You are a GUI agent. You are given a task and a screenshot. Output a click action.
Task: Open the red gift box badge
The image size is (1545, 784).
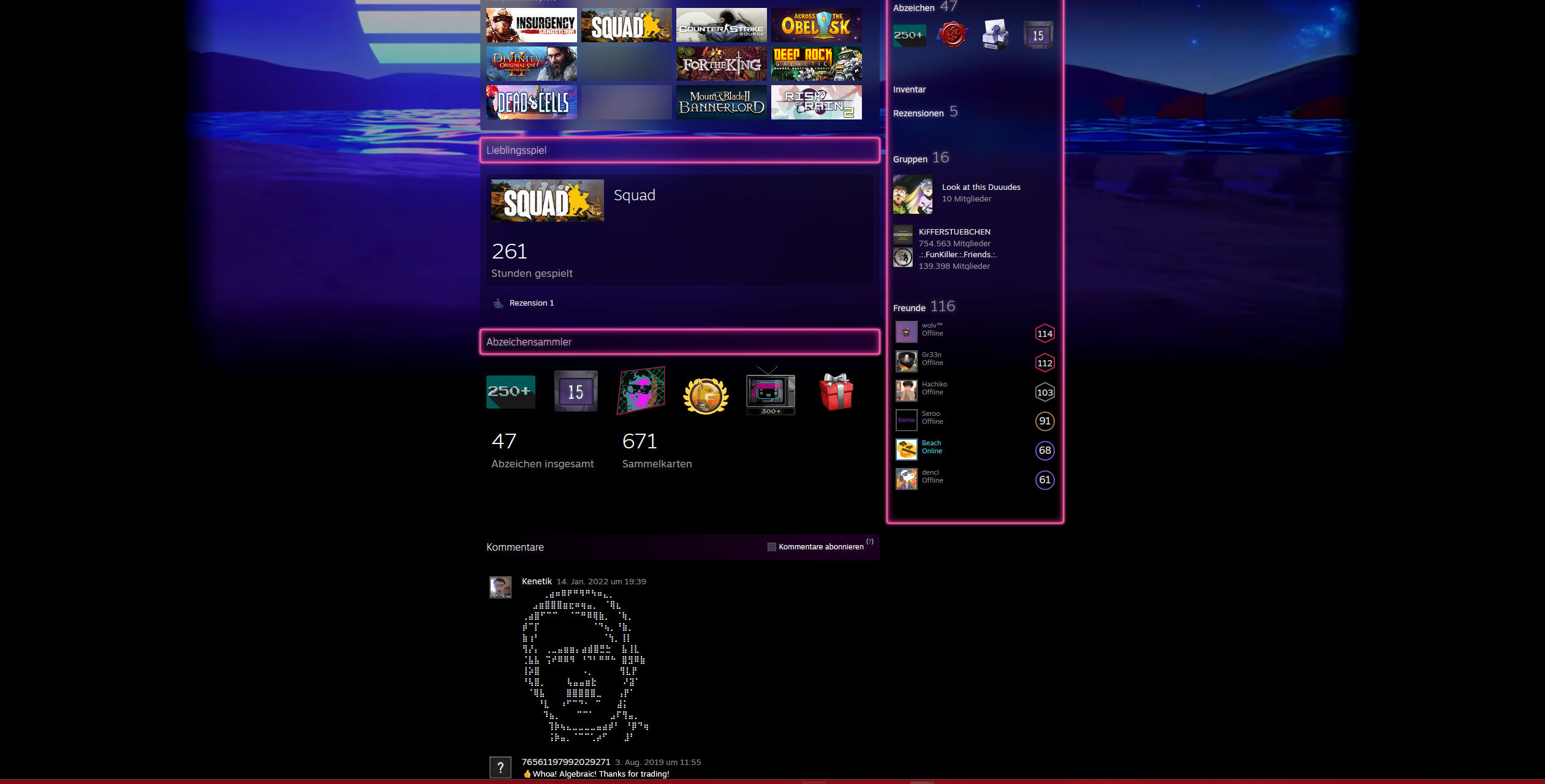836,392
